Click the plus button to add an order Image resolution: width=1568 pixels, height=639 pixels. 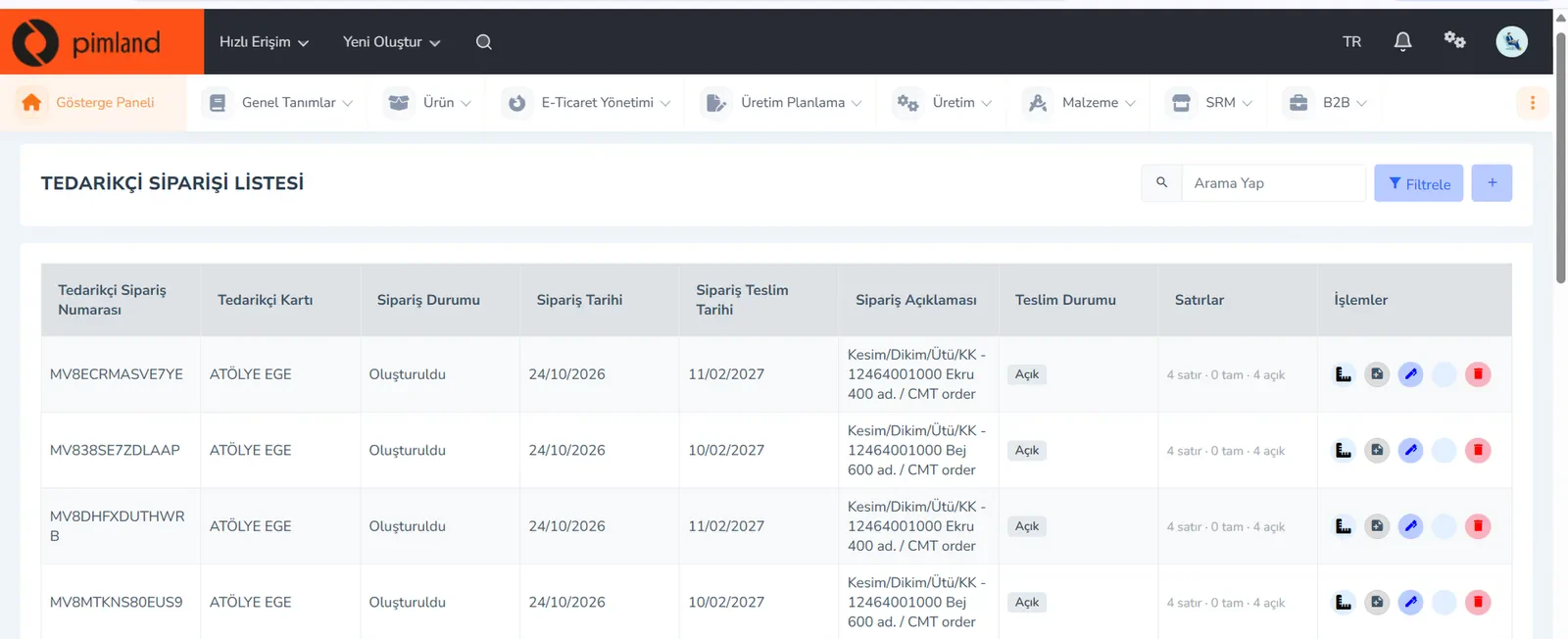coord(1493,183)
